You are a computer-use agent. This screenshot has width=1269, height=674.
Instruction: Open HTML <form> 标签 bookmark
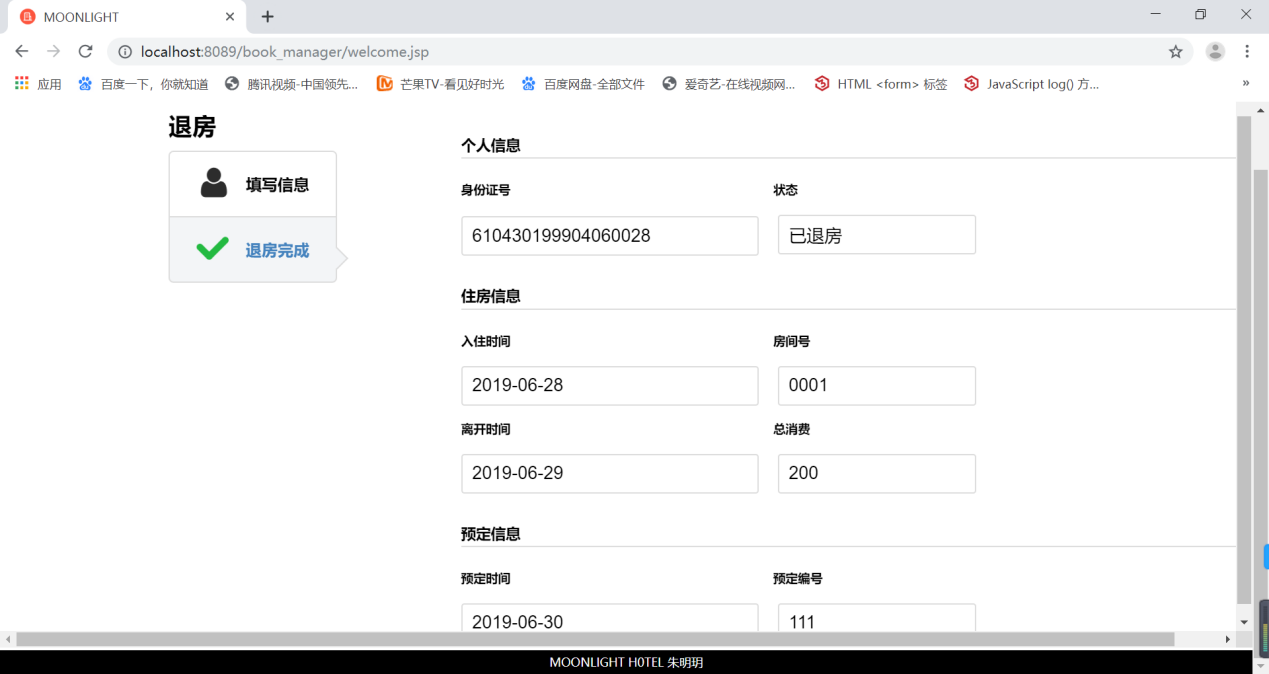coord(880,84)
